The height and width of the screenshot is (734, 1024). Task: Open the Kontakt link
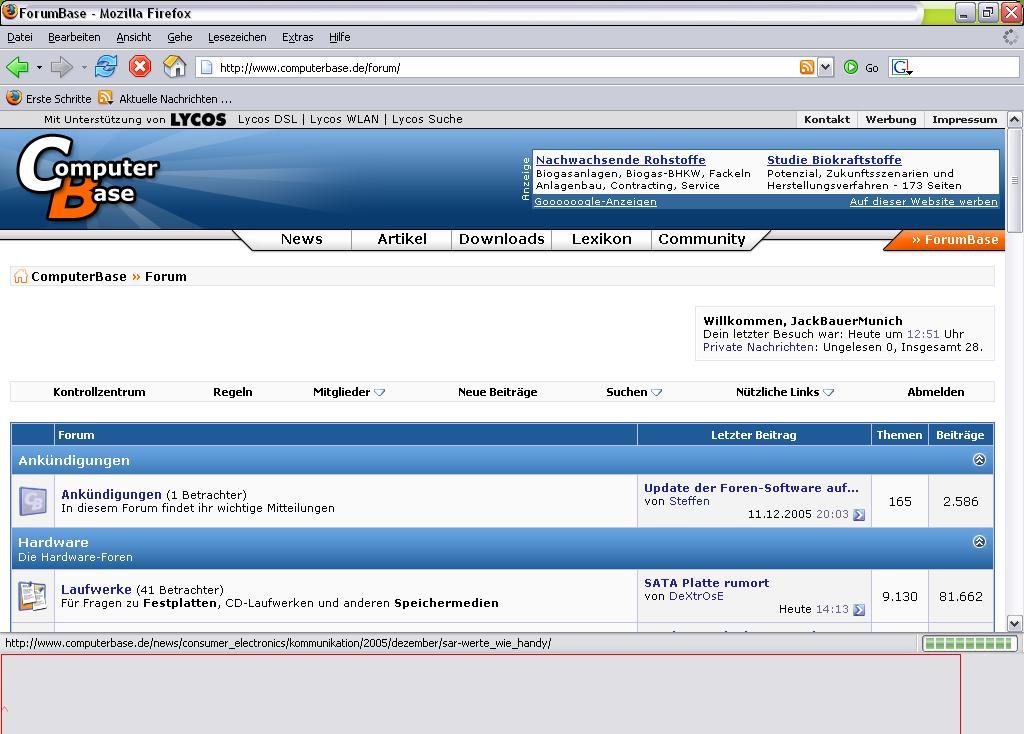827,120
